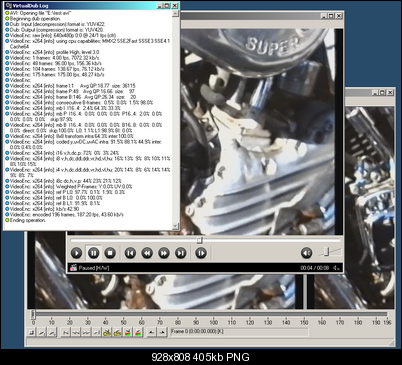Go to end using the VirtualDub toolbar
402x365 pixels.
point(97,332)
